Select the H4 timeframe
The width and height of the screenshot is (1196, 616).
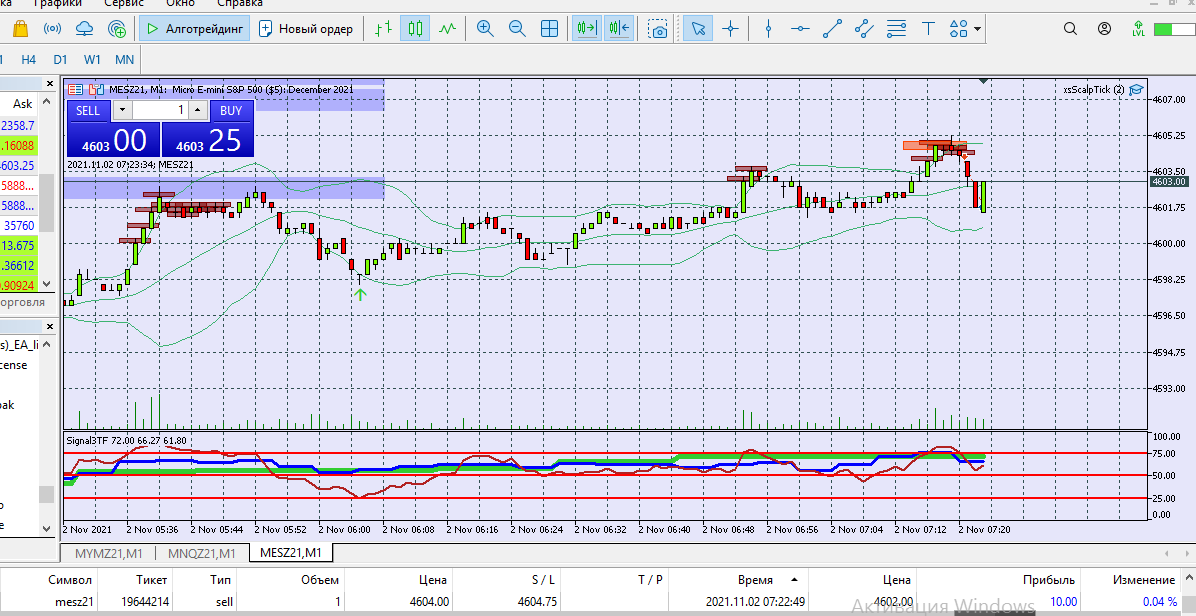tap(29, 59)
